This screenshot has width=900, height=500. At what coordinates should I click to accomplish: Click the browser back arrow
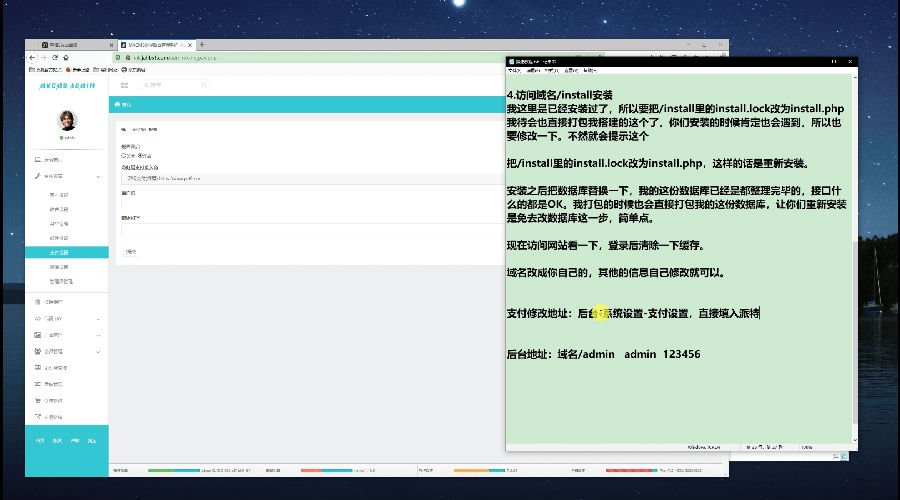point(32,57)
